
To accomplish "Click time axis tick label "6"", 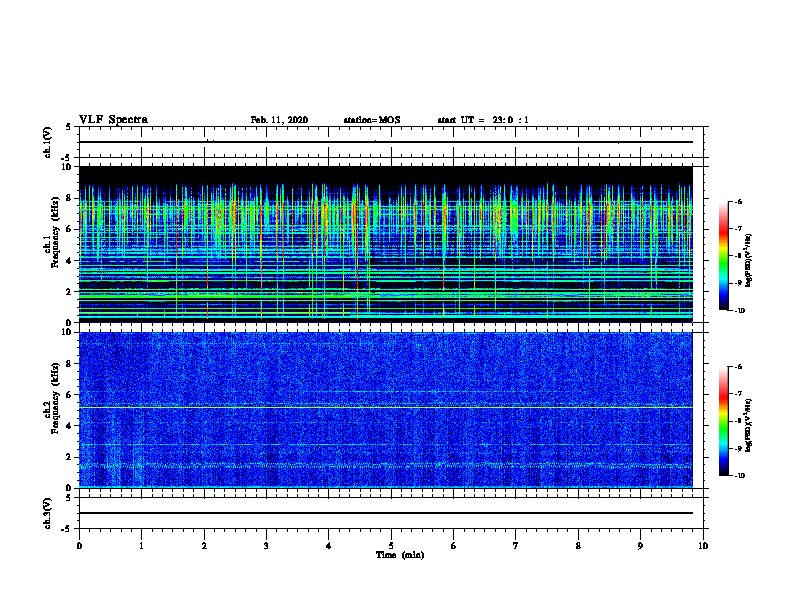I will click(x=454, y=546).
